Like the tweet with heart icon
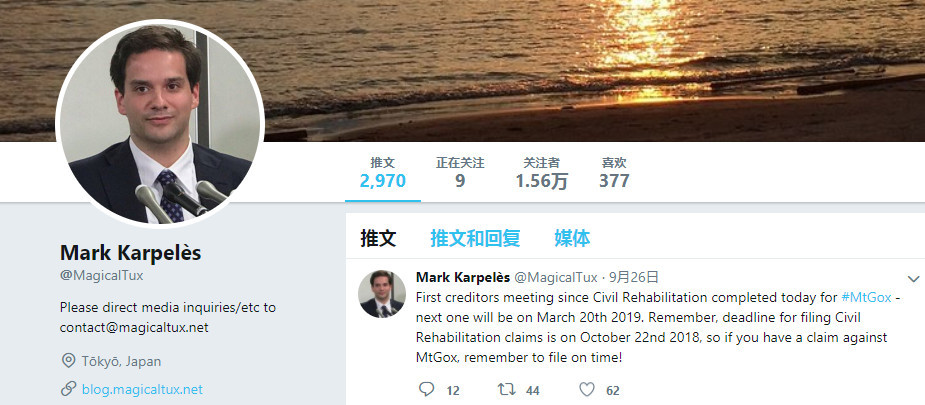 (x=586, y=389)
